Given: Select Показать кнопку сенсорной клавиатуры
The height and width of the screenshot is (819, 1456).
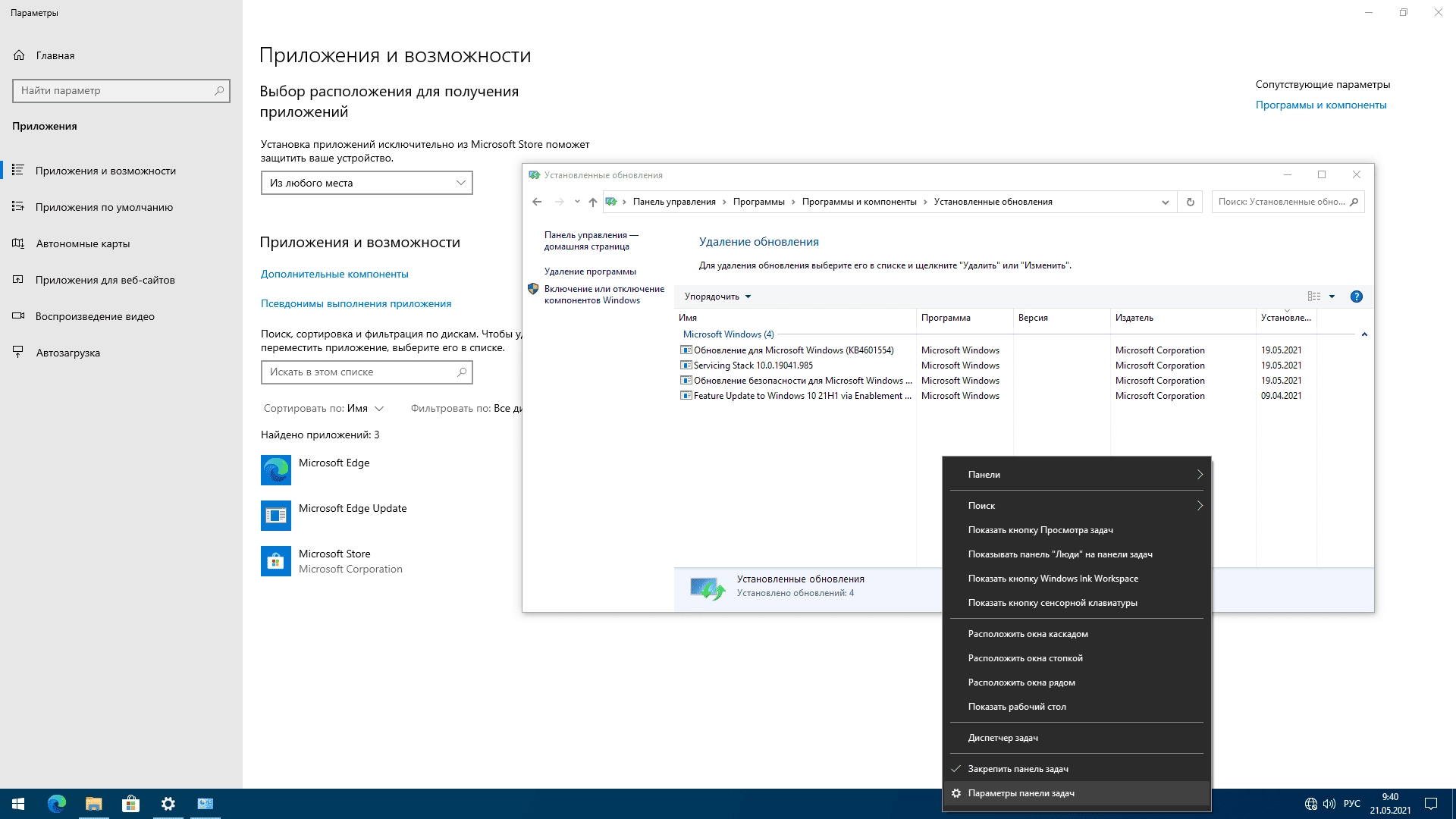Looking at the screenshot, I should (1077, 603).
